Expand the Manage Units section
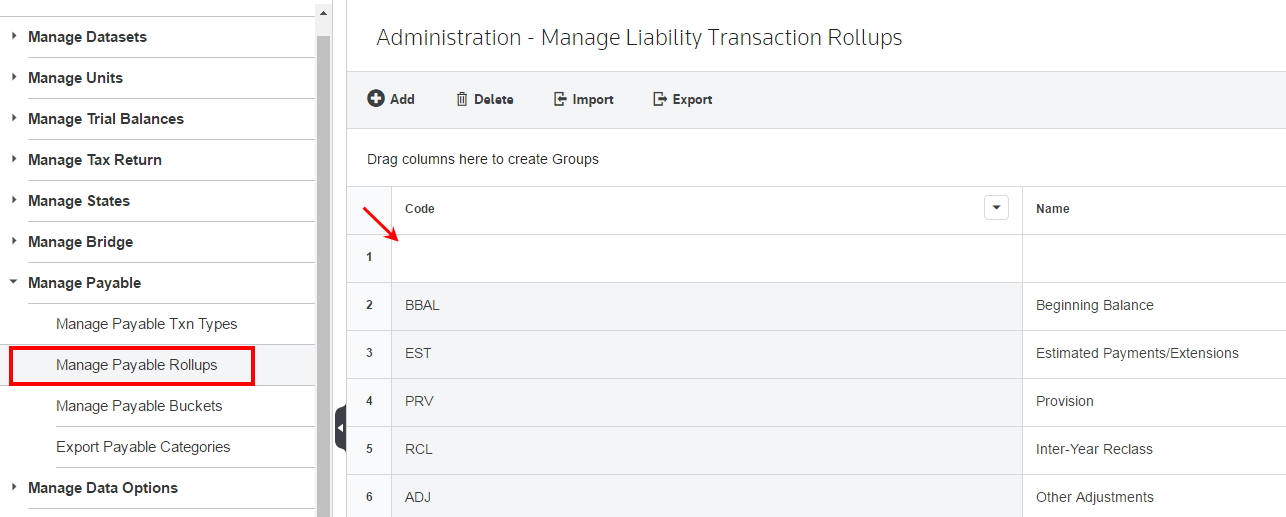 [14, 78]
